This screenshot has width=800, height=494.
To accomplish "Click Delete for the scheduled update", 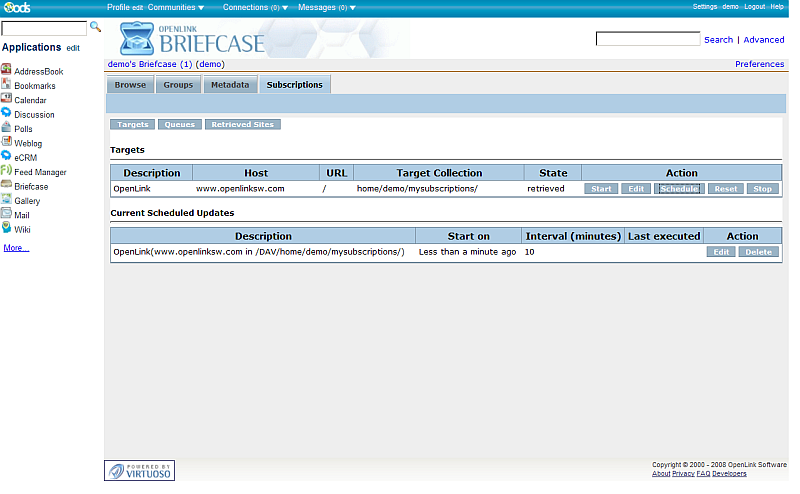I will click(x=758, y=252).
